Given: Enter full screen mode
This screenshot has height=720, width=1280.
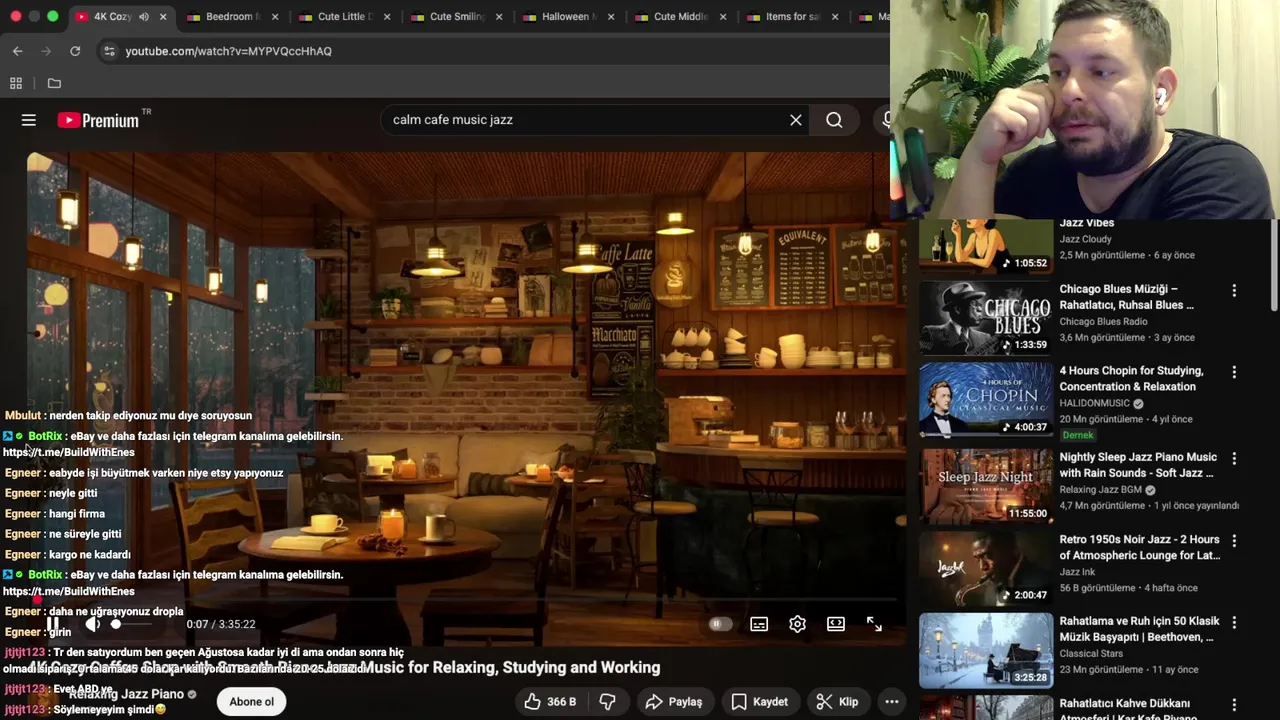Looking at the screenshot, I should pyautogui.click(x=874, y=624).
